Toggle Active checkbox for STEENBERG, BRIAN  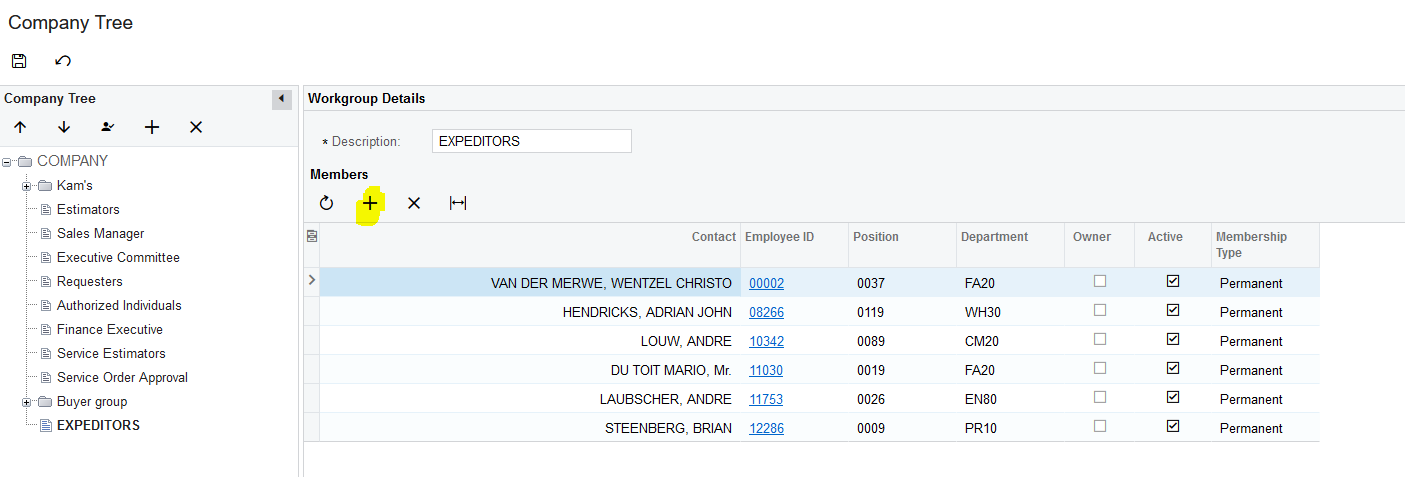[x=1173, y=427]
